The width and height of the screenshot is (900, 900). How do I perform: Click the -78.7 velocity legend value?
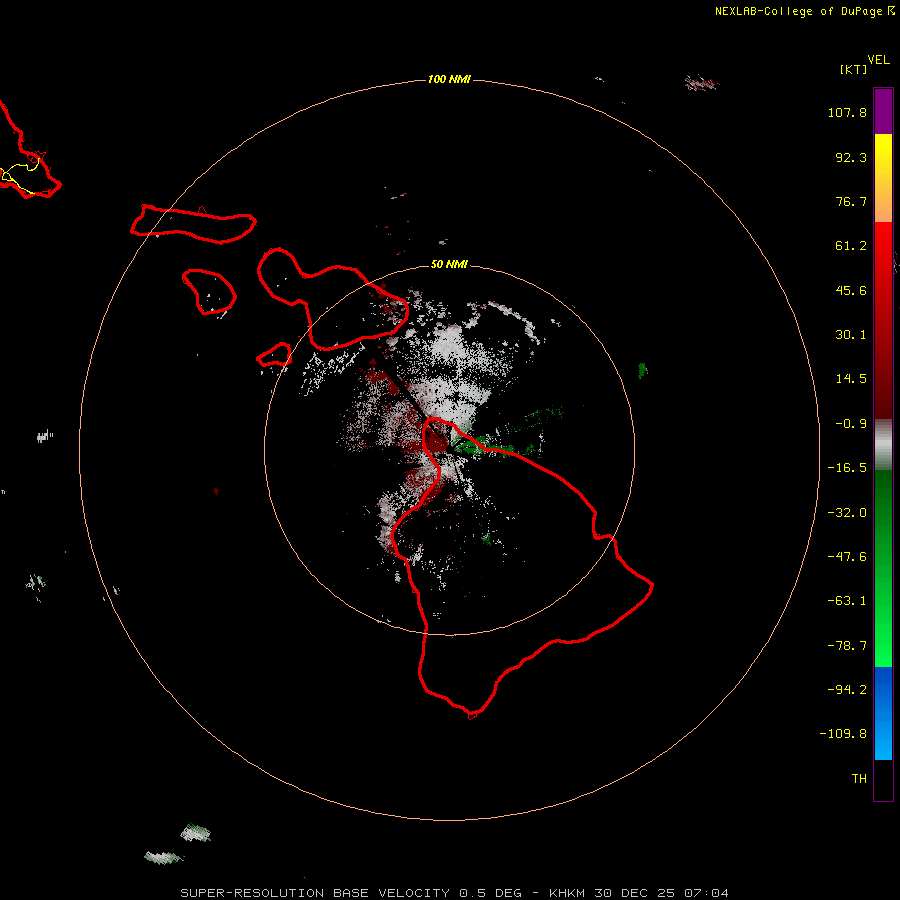click(847, 646)
